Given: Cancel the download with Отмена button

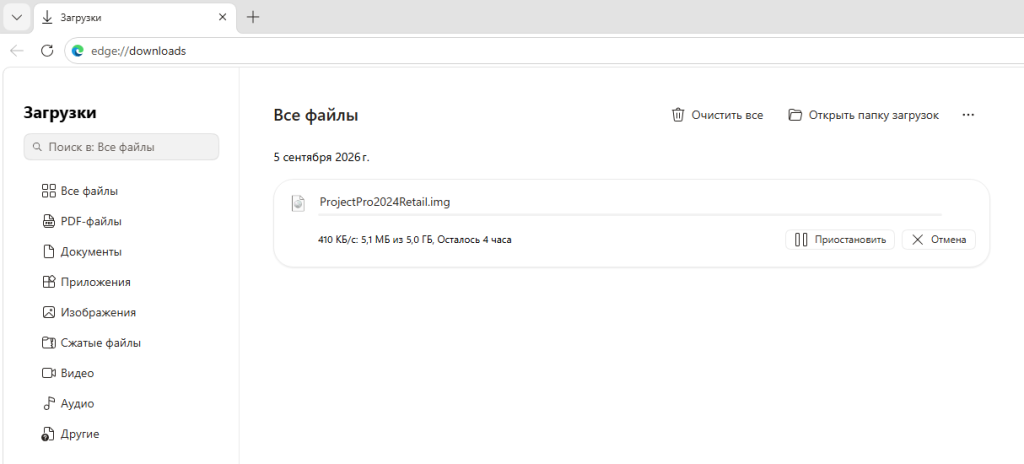Looking at the screenshot, I should (x=938, y=240).
